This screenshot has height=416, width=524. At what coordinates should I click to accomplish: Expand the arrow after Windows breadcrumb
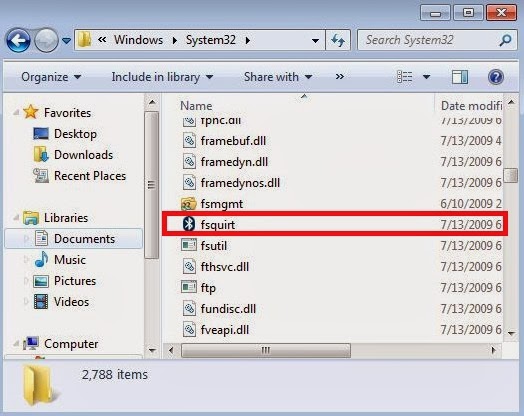[x=174, y=40]
